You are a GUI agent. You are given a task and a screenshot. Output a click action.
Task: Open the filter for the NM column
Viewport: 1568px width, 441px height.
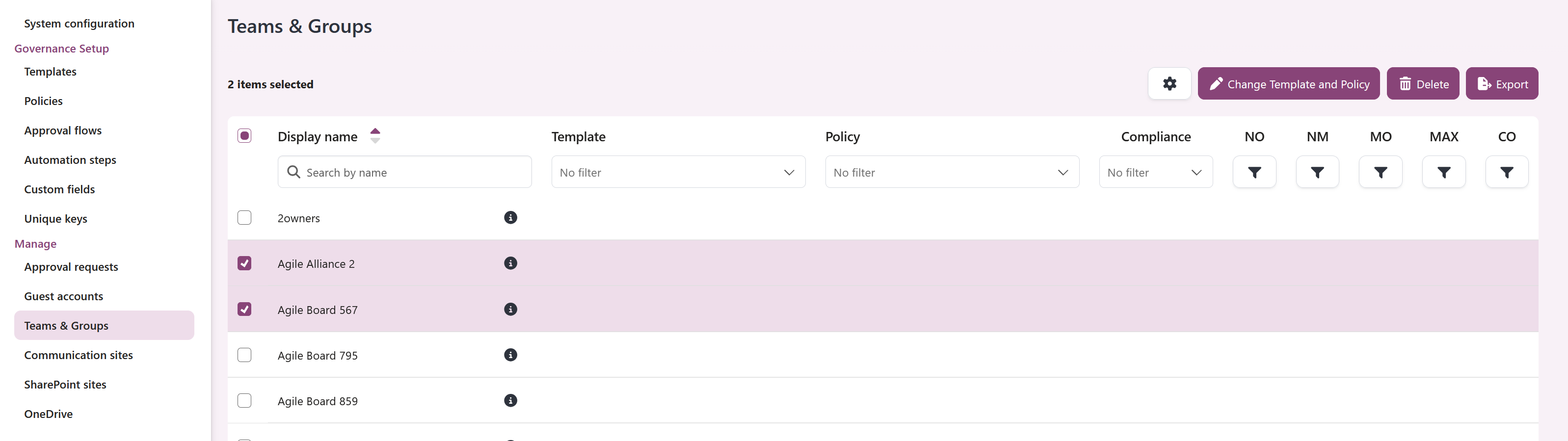pos(1317,172)
